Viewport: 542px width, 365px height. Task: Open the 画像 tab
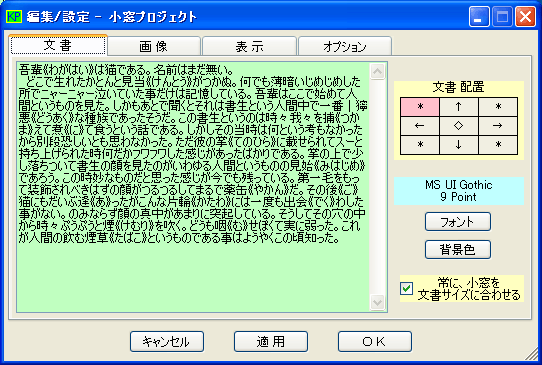[x=154, y=46]
